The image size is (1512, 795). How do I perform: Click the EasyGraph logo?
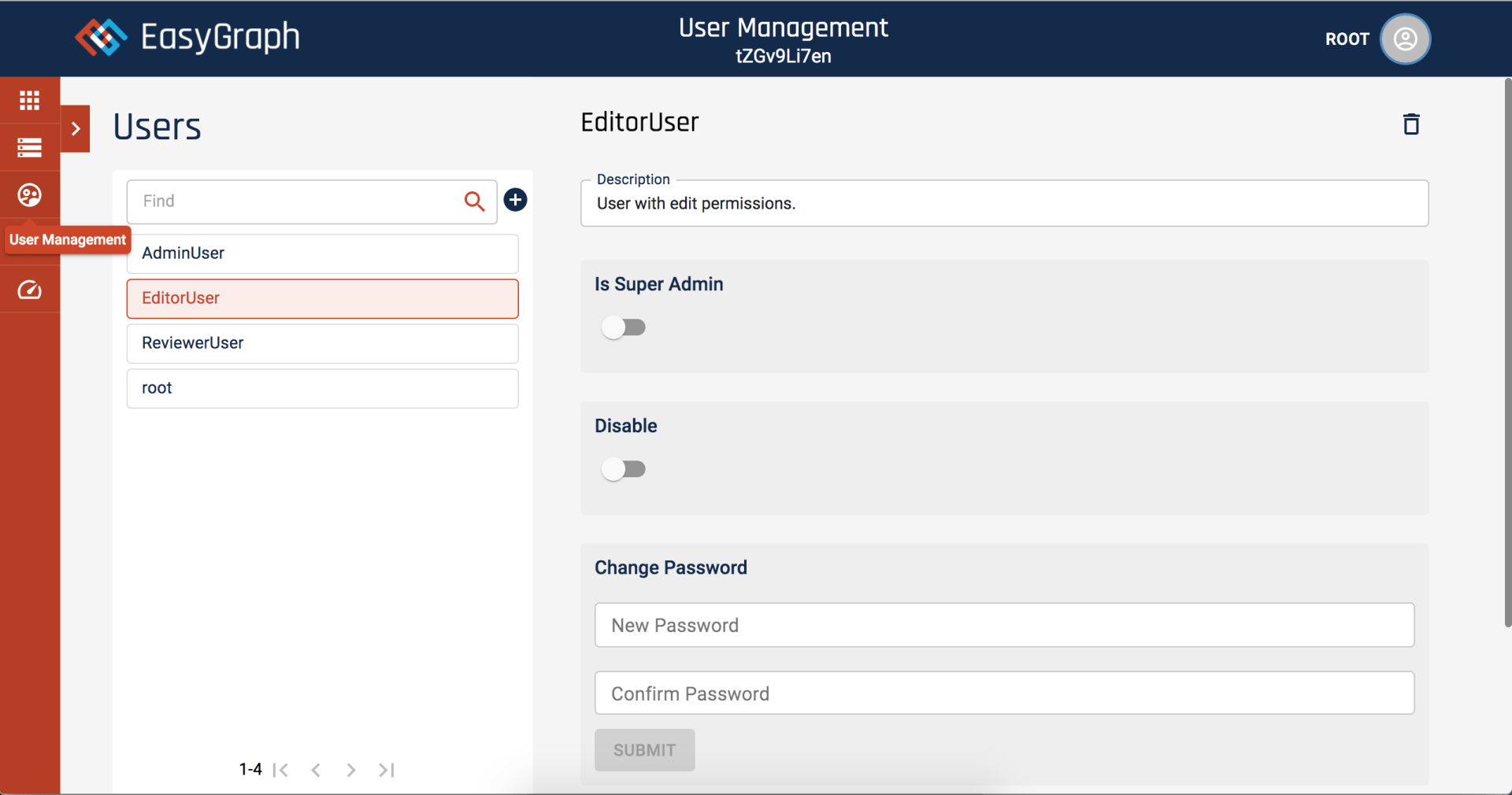[x=187, y=37]
